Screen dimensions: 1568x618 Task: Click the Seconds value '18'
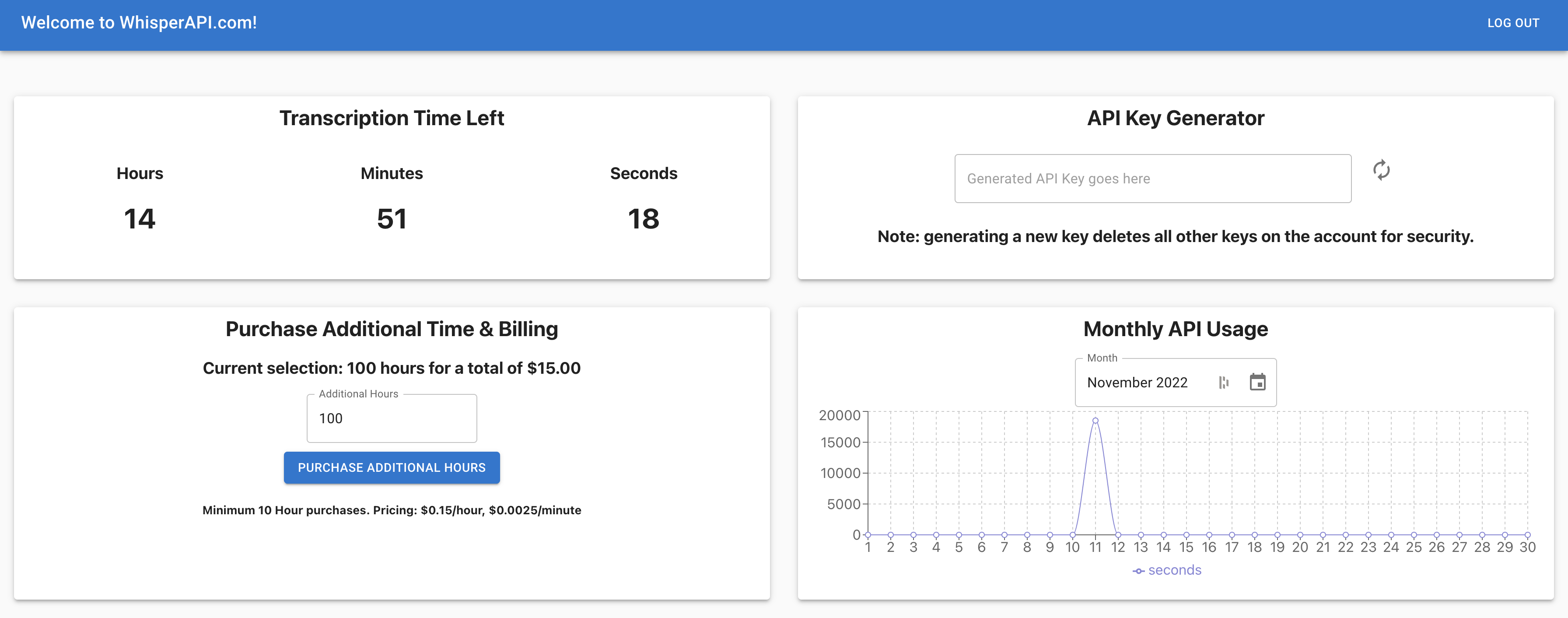coord(644,218)
